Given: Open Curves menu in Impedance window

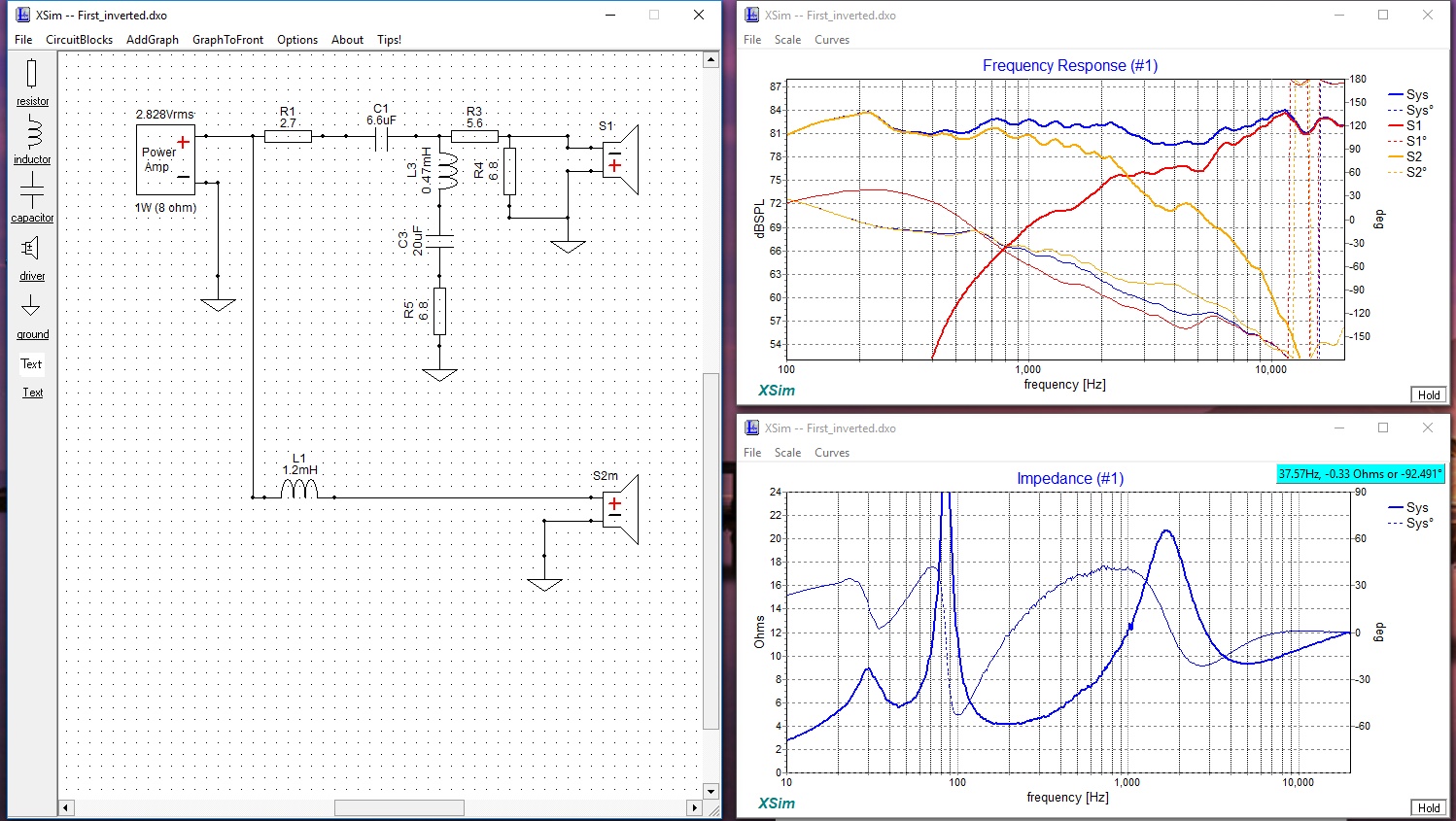Looking at the screenshot, I should coord(832,453).
